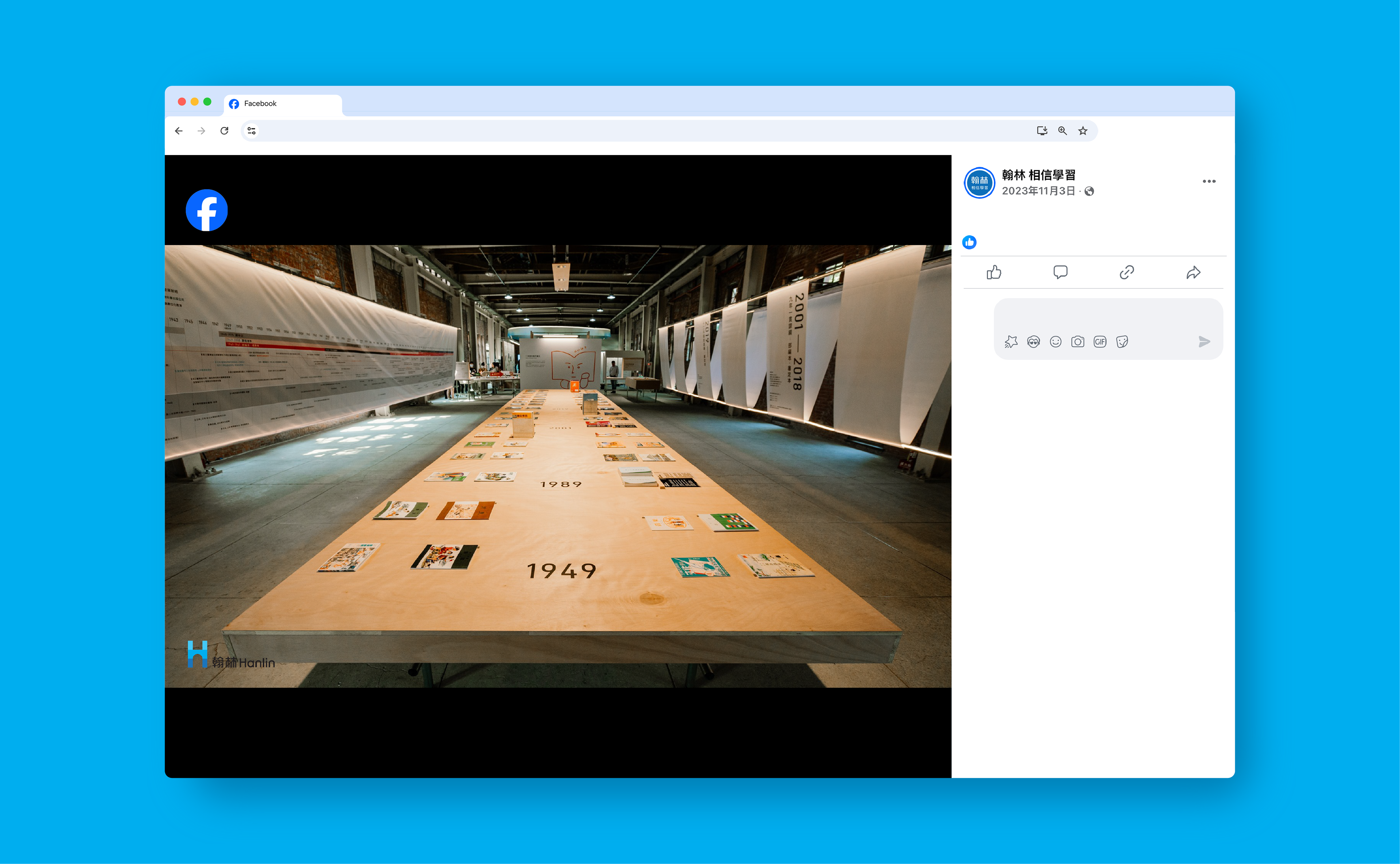Open the avatar sticker picker
This screenshot has width=1400, height=864.
tap(1033, 342)
